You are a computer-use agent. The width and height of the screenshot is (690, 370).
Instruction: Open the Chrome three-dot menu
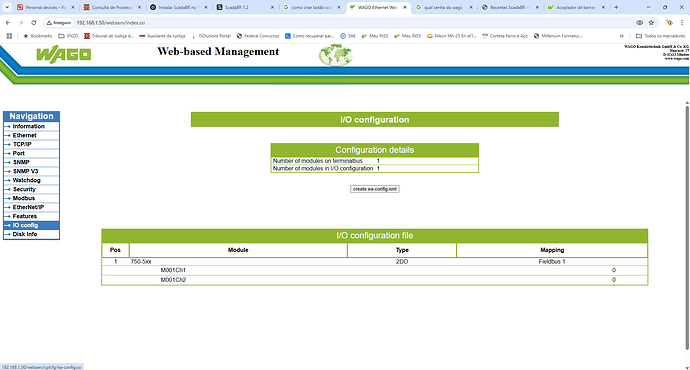682,22
